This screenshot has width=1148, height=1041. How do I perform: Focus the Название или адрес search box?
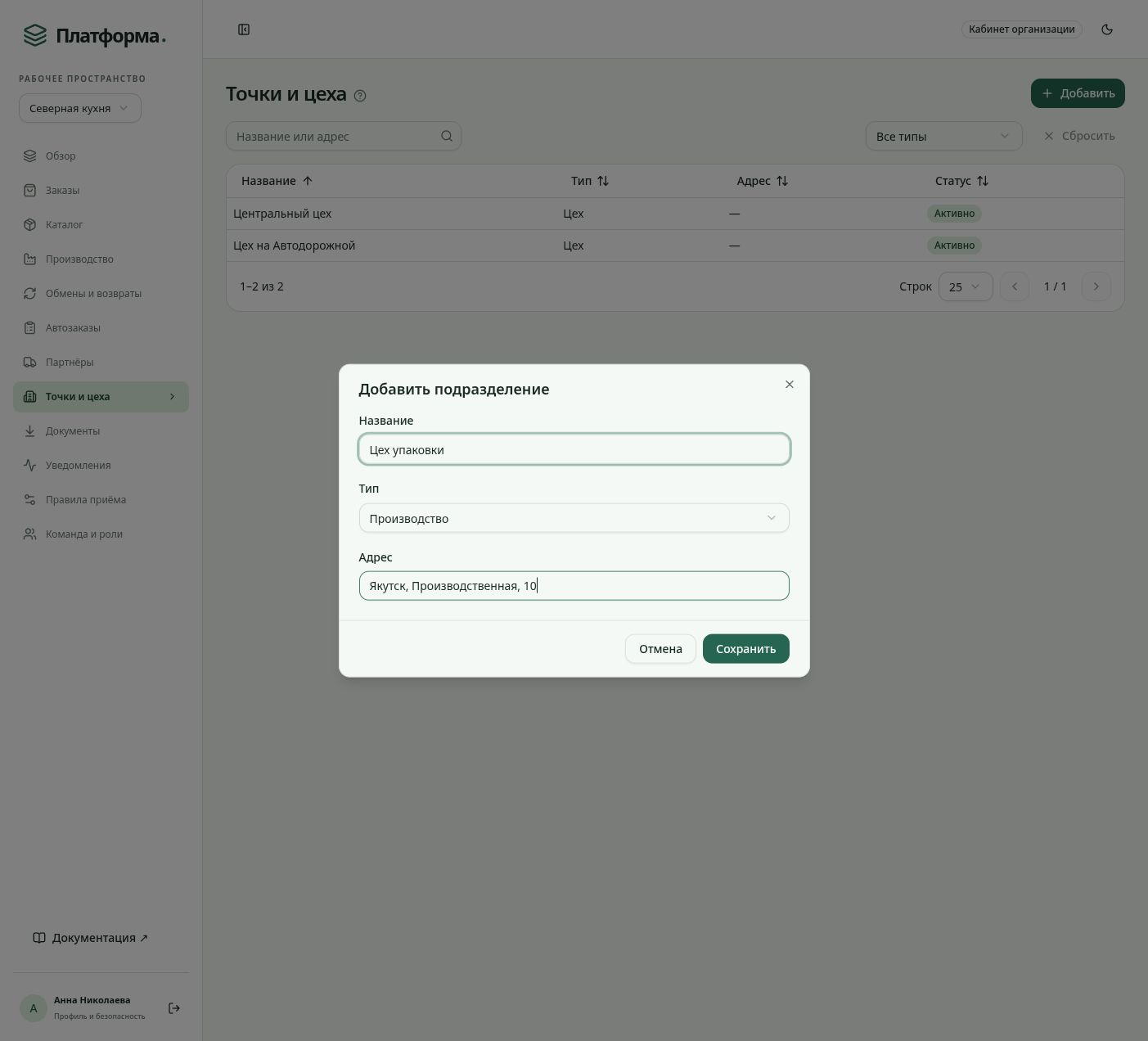[344, 136]
